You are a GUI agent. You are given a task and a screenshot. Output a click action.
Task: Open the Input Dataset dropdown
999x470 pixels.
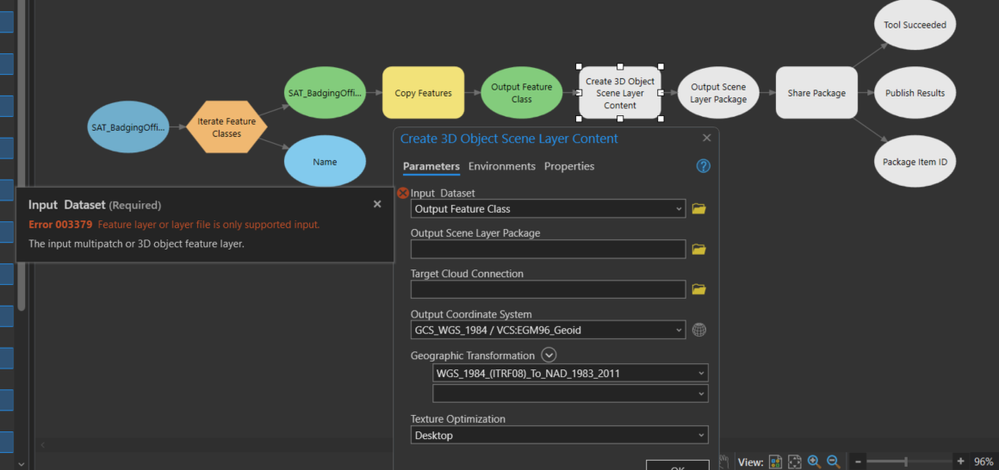tap(679, 209)
